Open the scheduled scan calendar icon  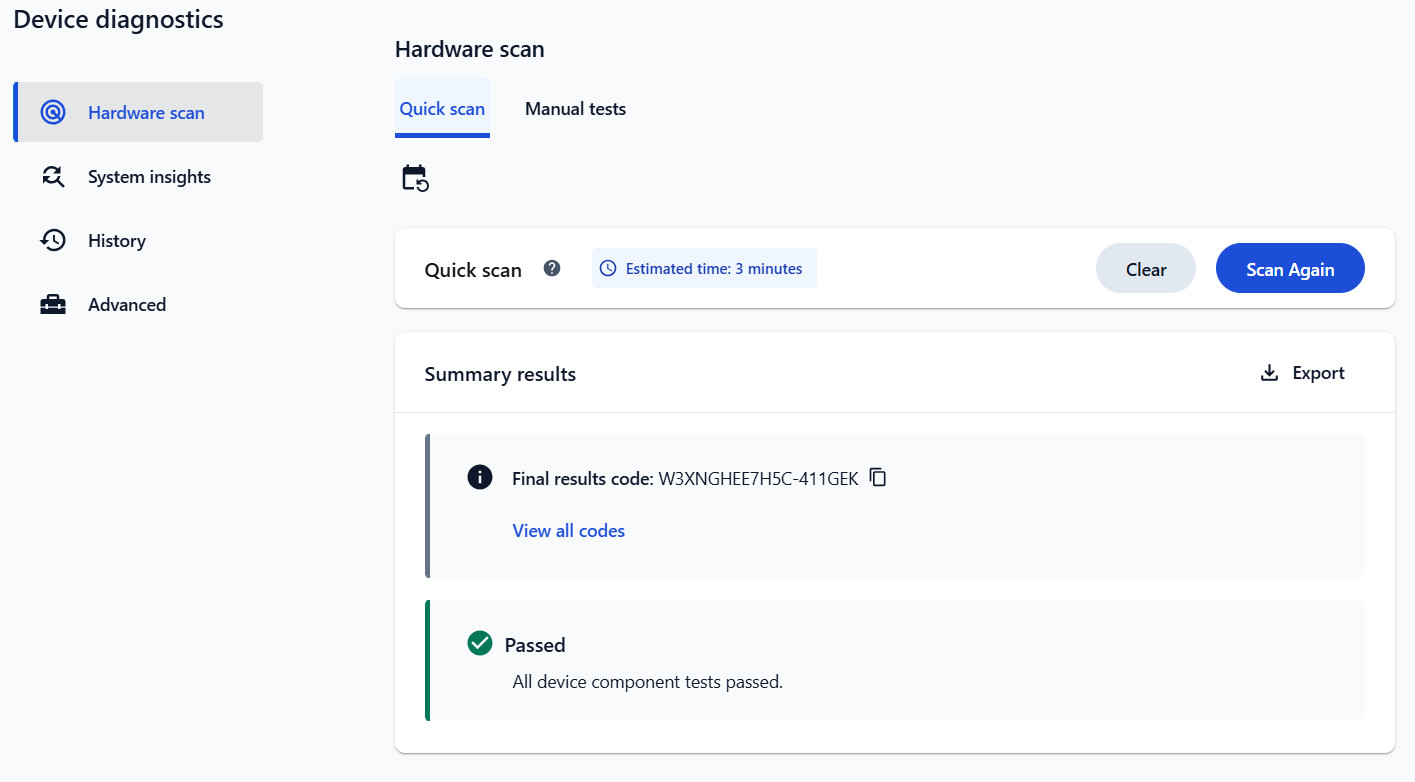[x=415, y=178]
